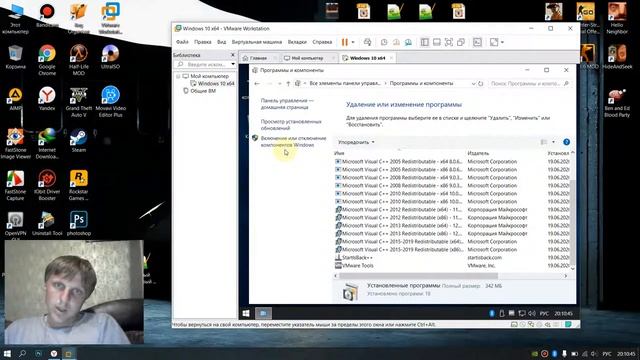Open the Вкладки menu
This screenshot has width=640, height=360.
[297, 42]
